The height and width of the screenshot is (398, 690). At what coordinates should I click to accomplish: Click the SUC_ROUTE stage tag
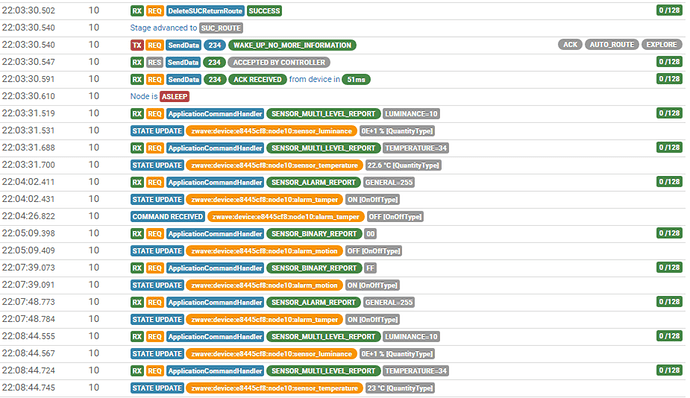221,28
